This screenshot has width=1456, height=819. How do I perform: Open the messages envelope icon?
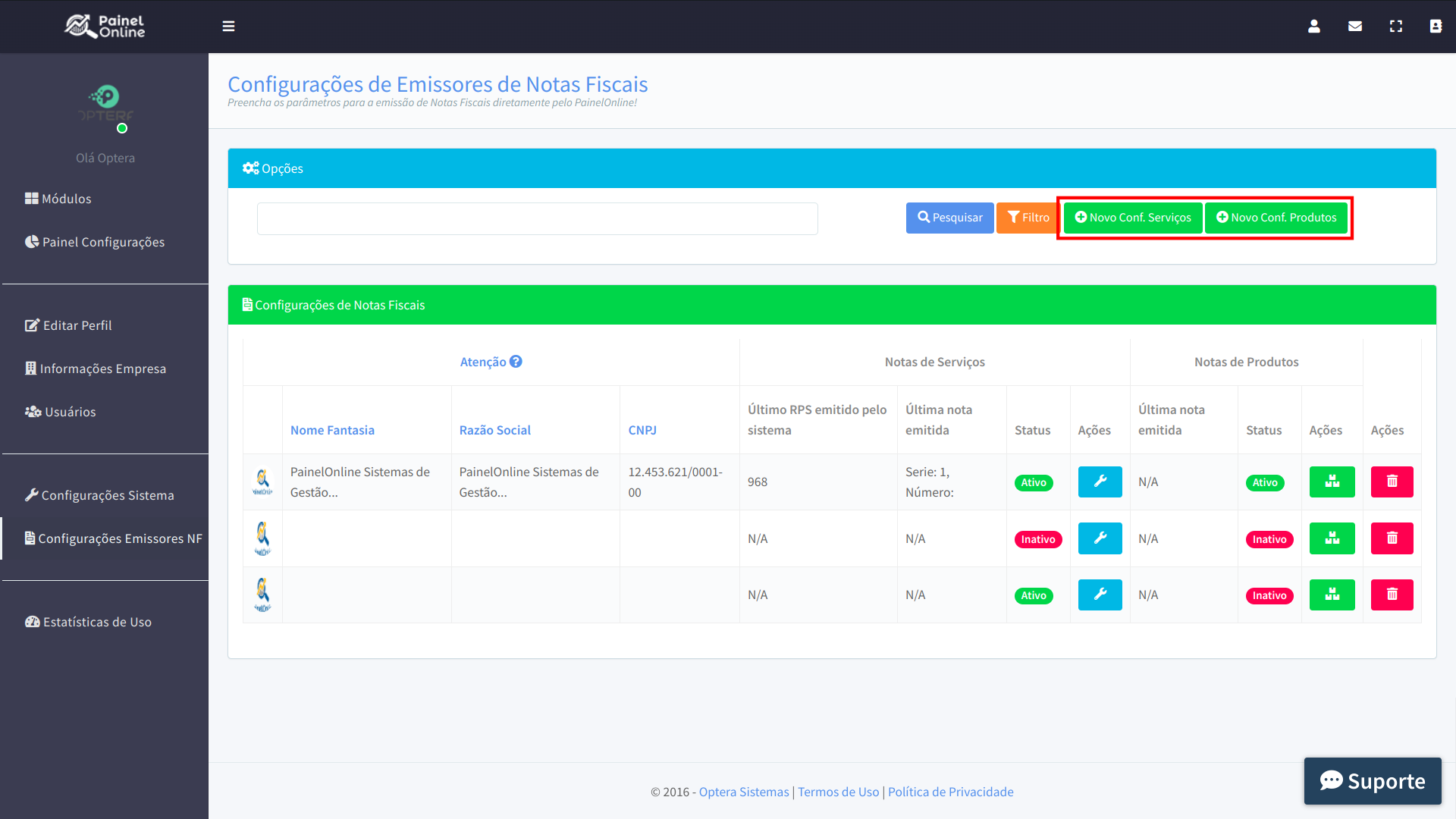pos(1355,27)
